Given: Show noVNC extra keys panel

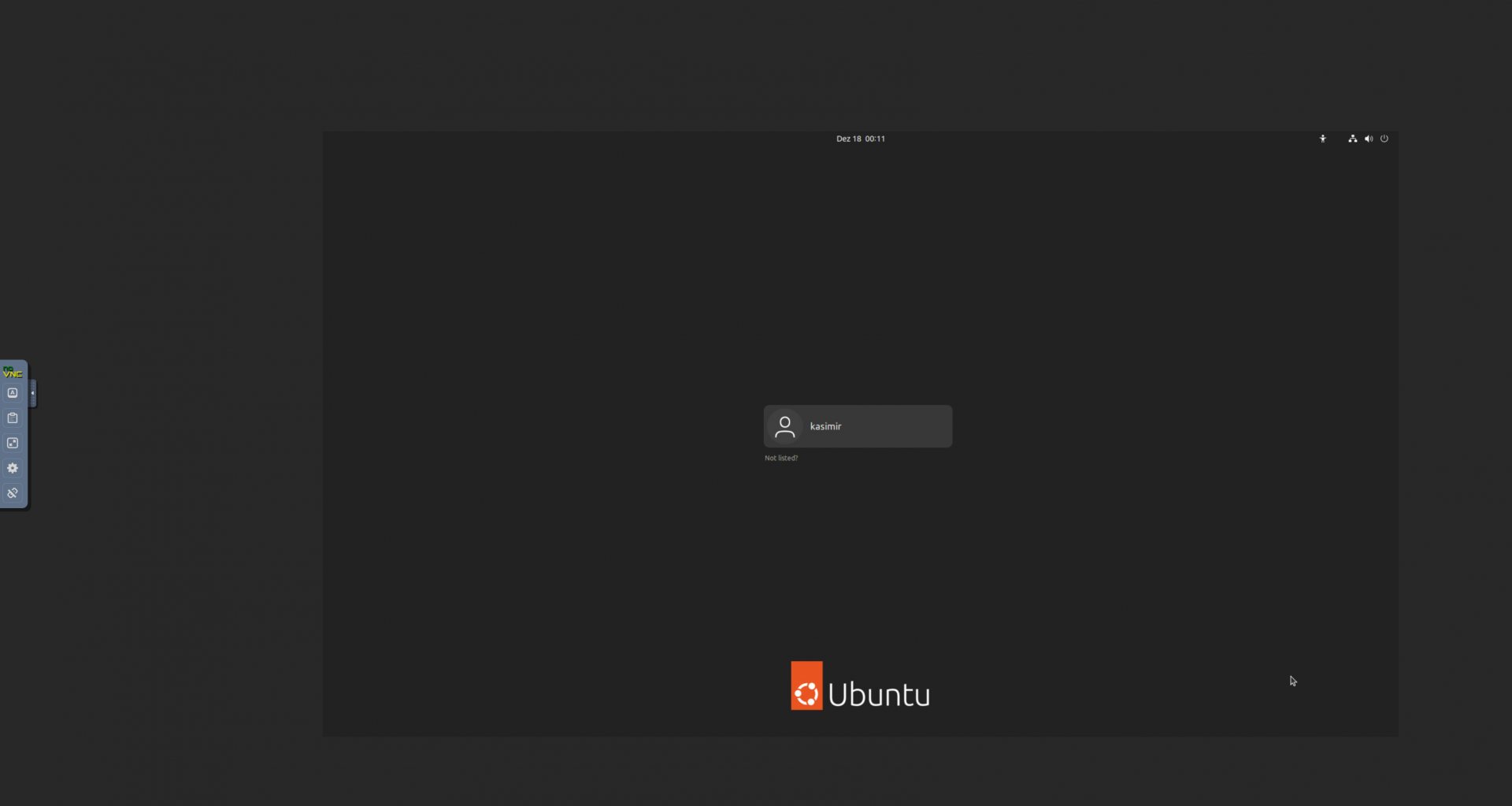Looking at the screenshot, I should (13, 393).
